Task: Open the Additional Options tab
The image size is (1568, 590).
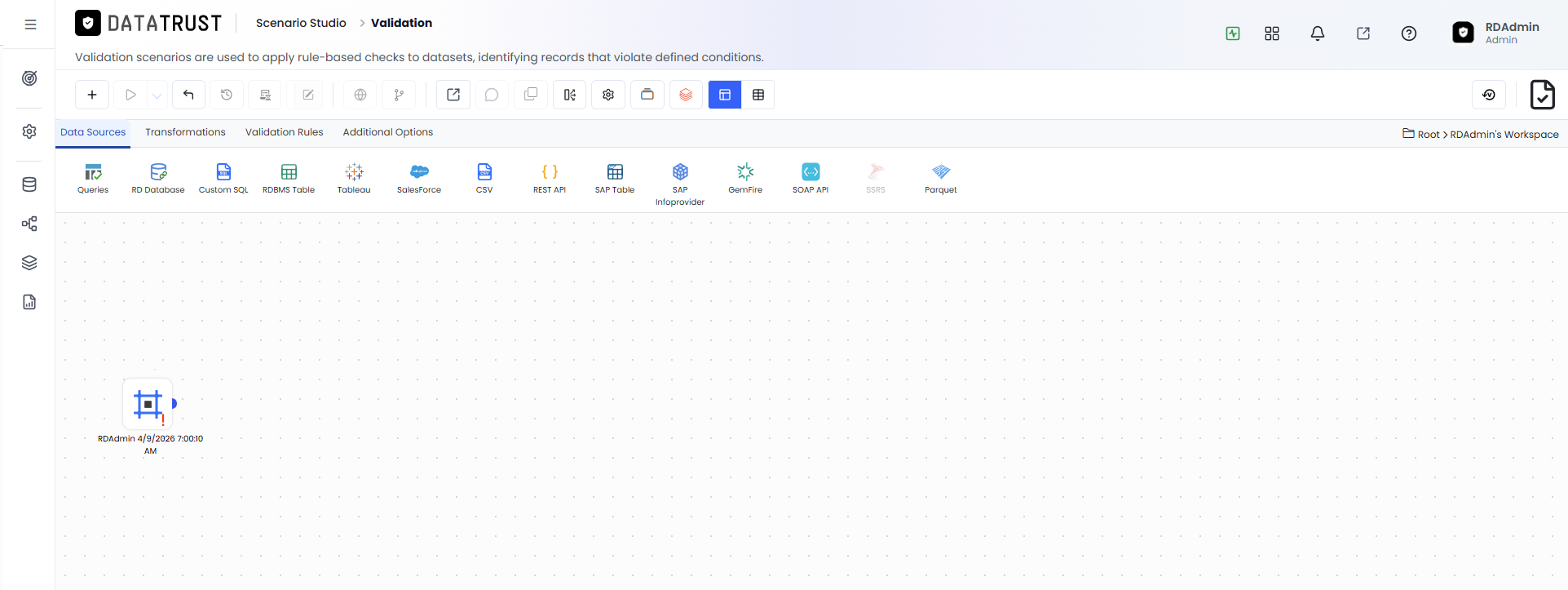Action: pos(387,132)
